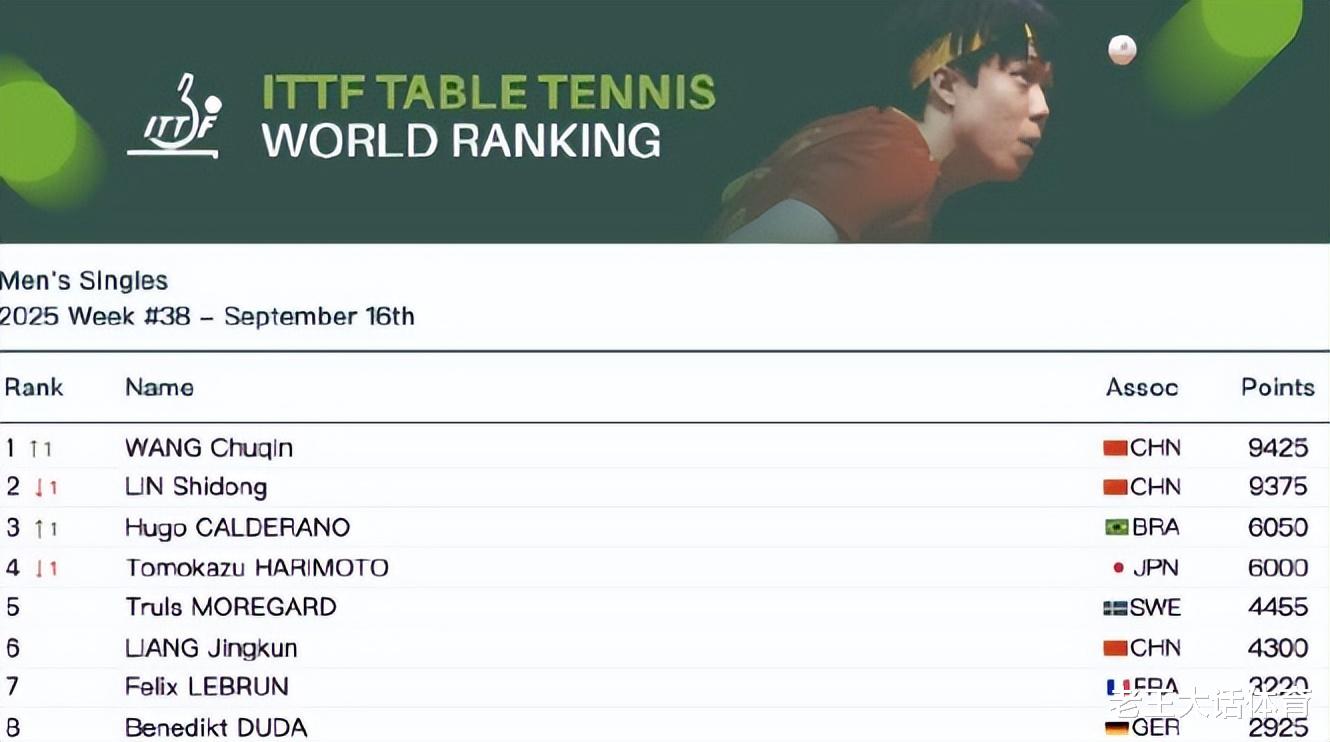Click China flag beside LIANG Jingkun
1330x742 pixels.
1115,648
